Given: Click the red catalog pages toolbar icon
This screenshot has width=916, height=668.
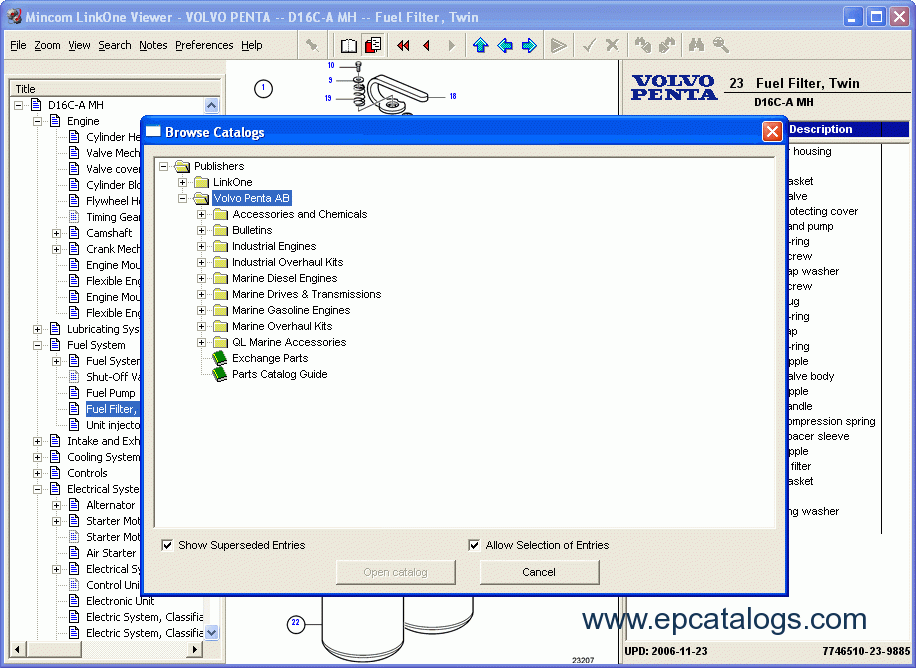Looking at the screenshot, I should click(373, 45).
